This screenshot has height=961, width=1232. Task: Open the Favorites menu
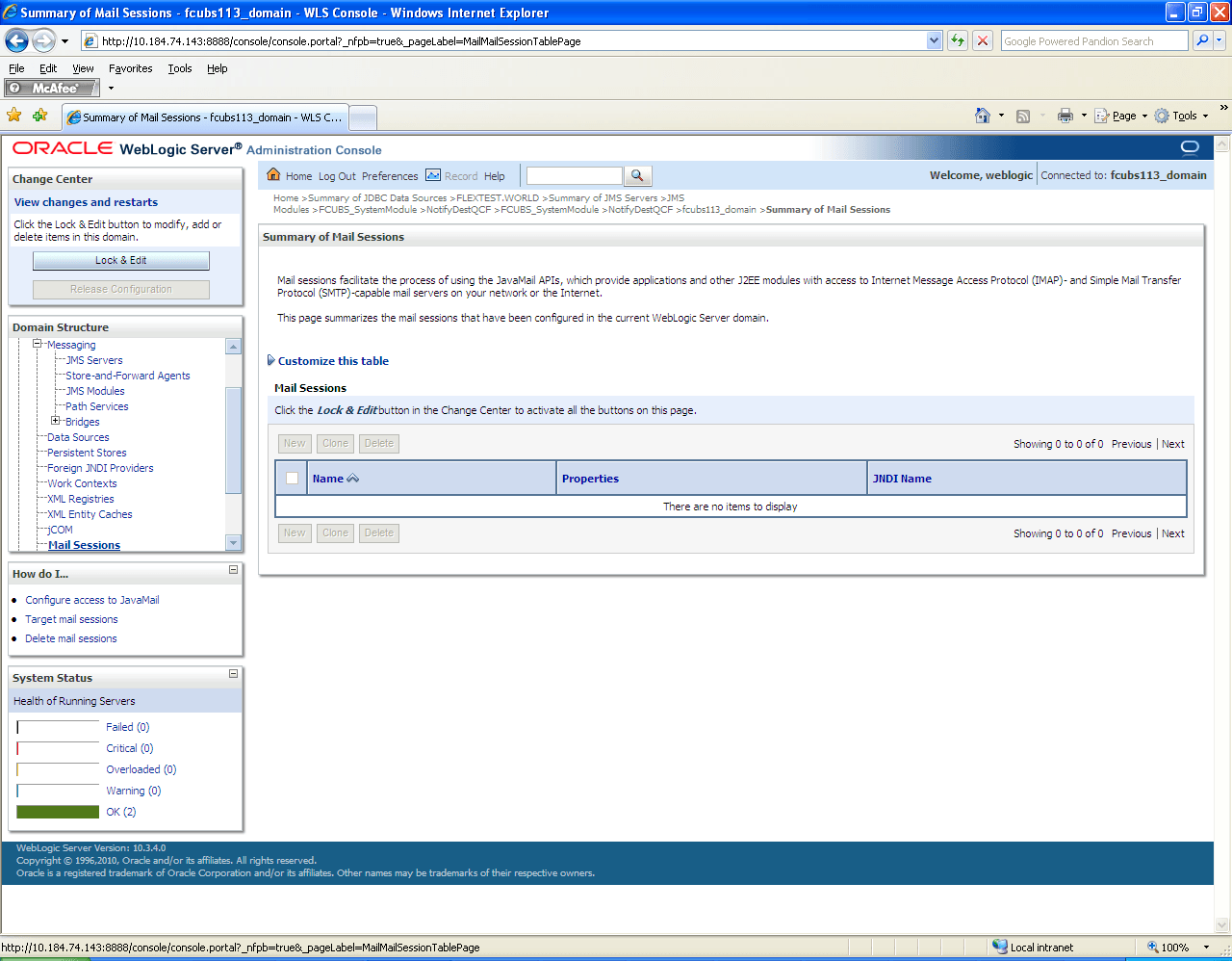point(131,68)
